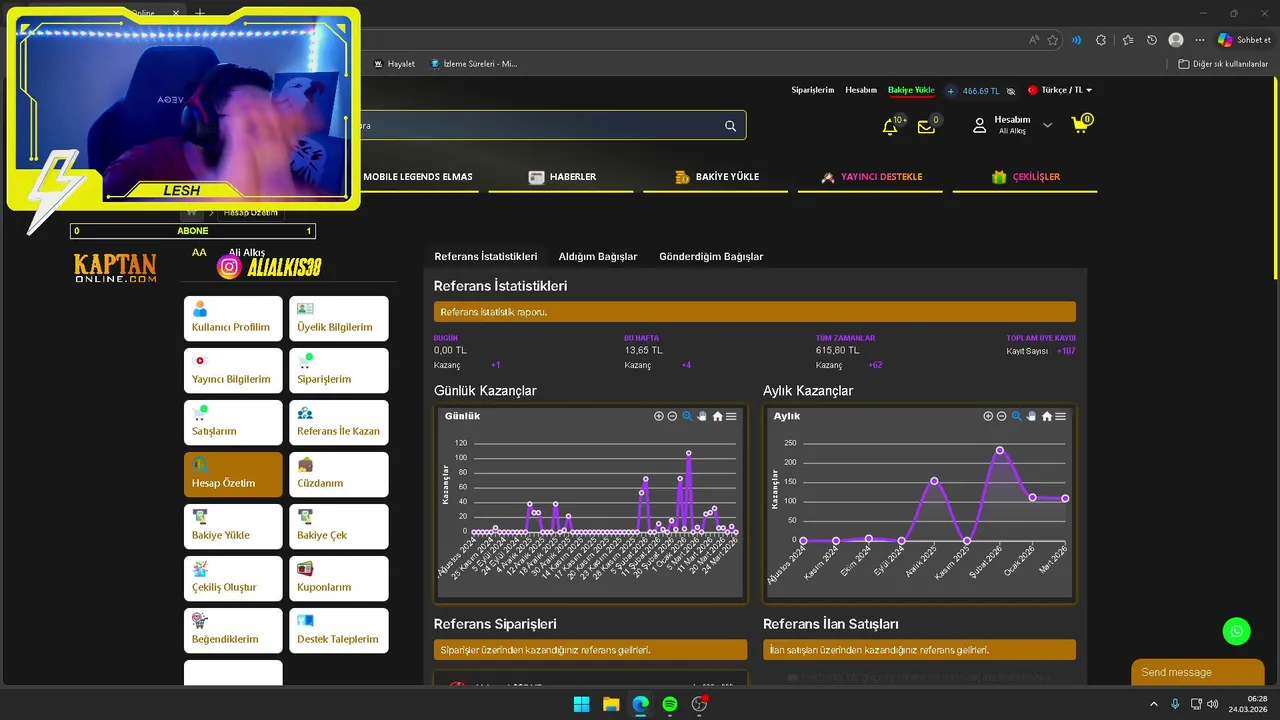Open the Aylık chart hamburger menu

point(1060,416)
